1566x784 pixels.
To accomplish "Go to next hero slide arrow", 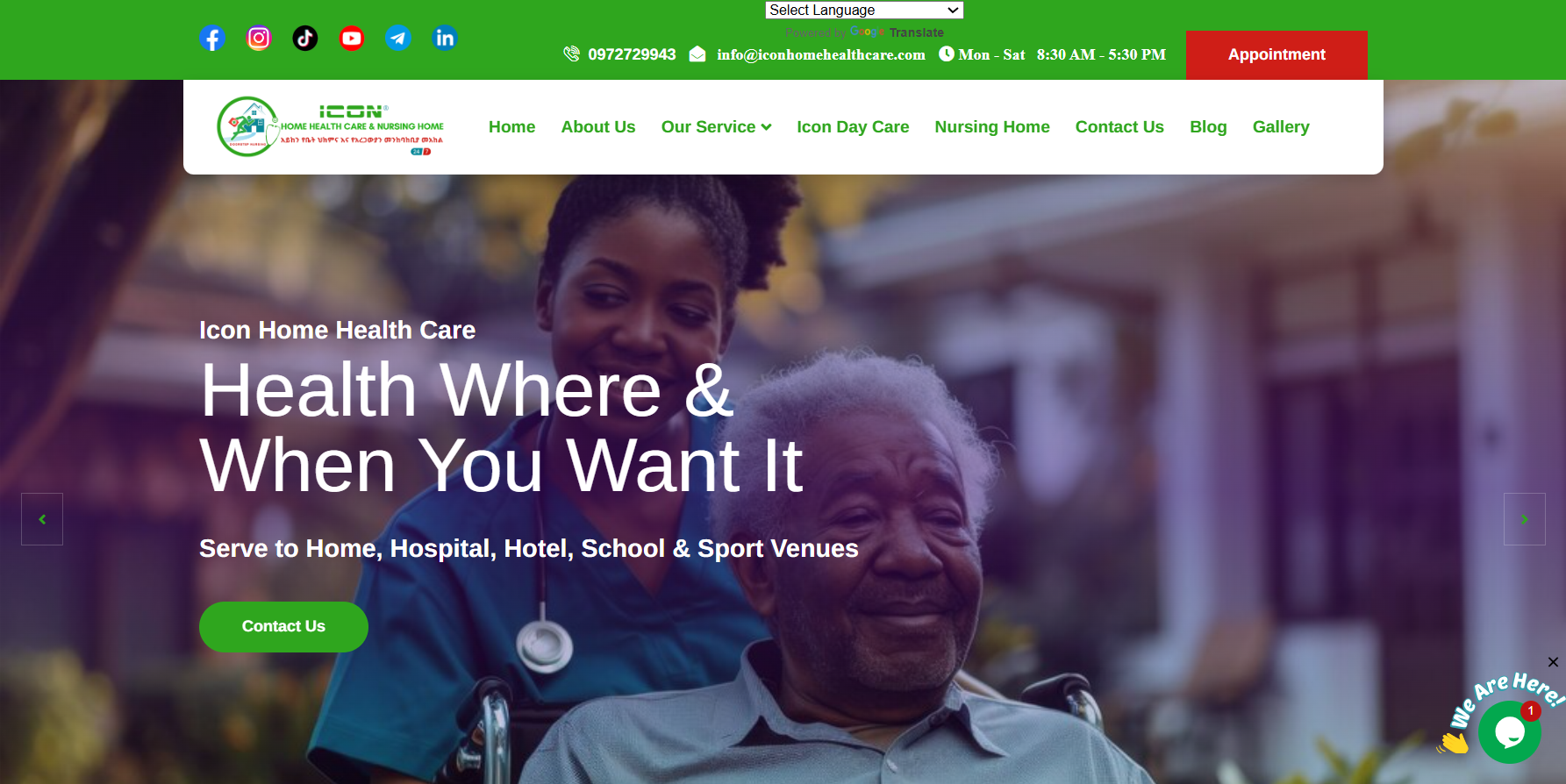I will [x=1524, y=519].
